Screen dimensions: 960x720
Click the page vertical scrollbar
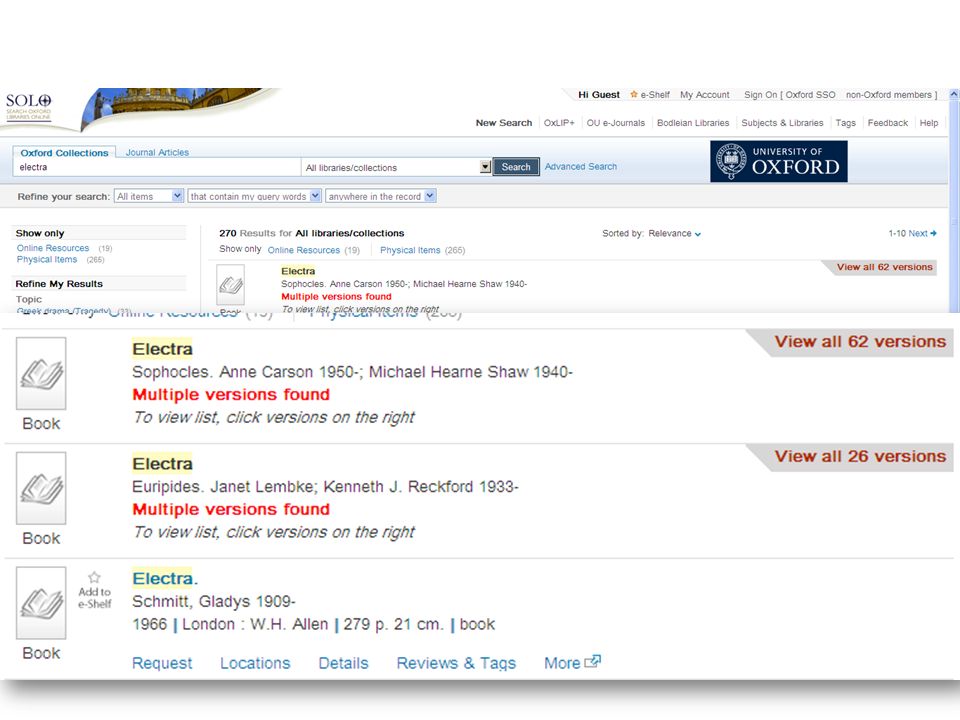pos(954,202)
